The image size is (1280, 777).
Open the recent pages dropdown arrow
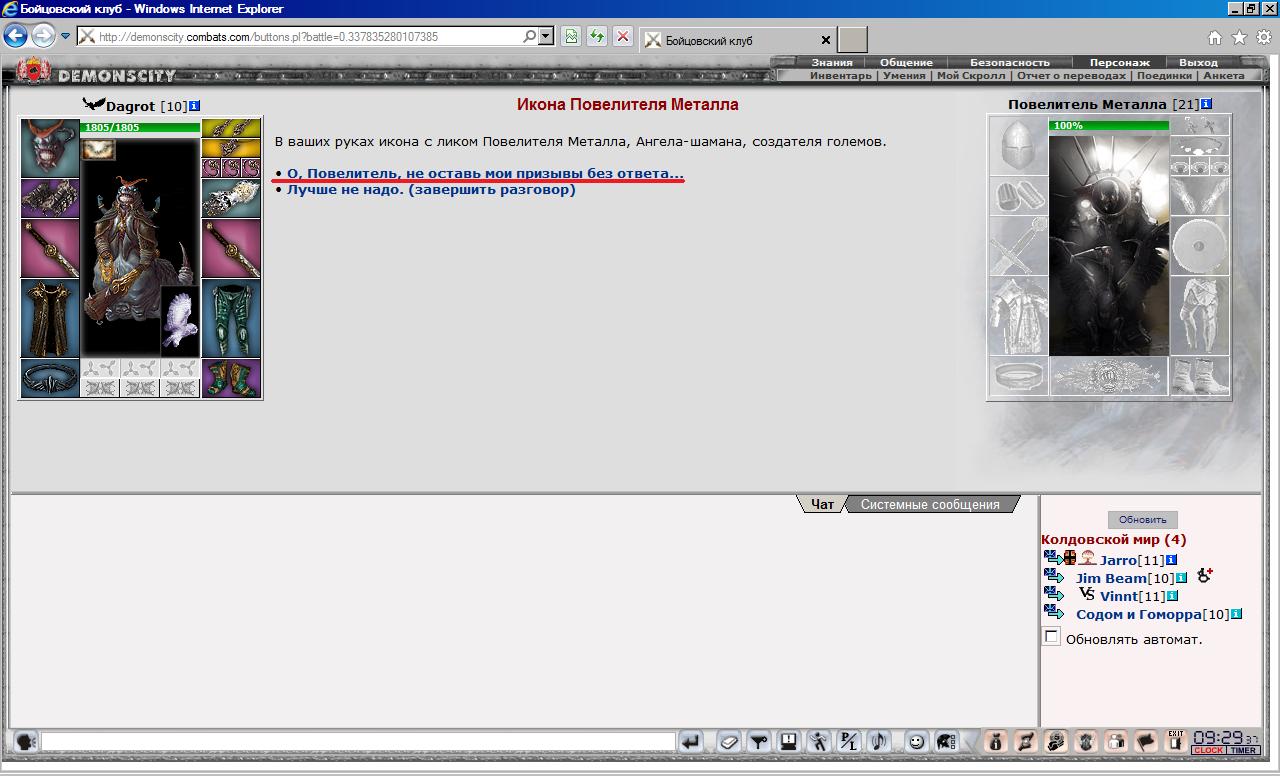65,37
